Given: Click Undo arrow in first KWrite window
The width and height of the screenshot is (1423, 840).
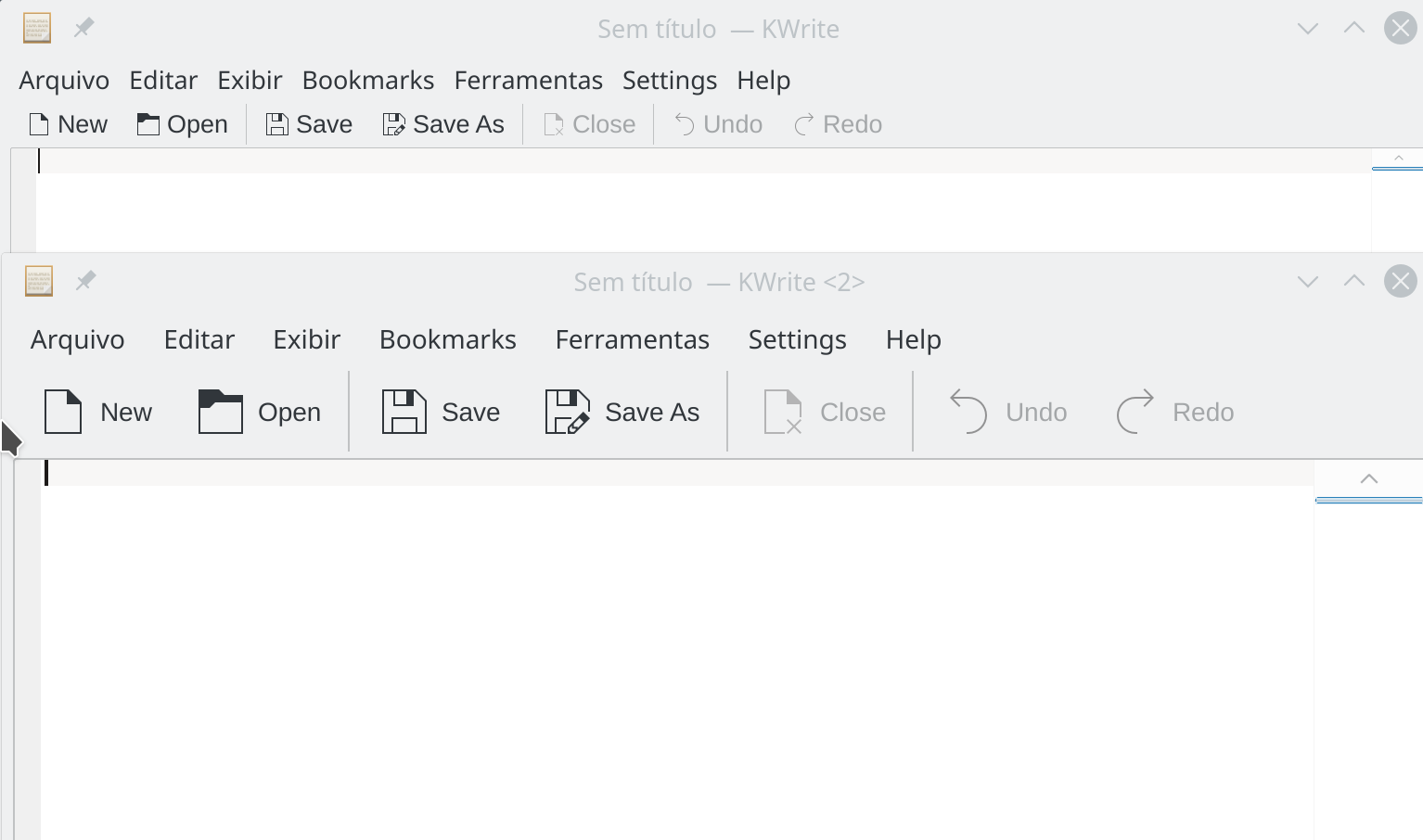Looking at the screenshot, I should 685,124.
